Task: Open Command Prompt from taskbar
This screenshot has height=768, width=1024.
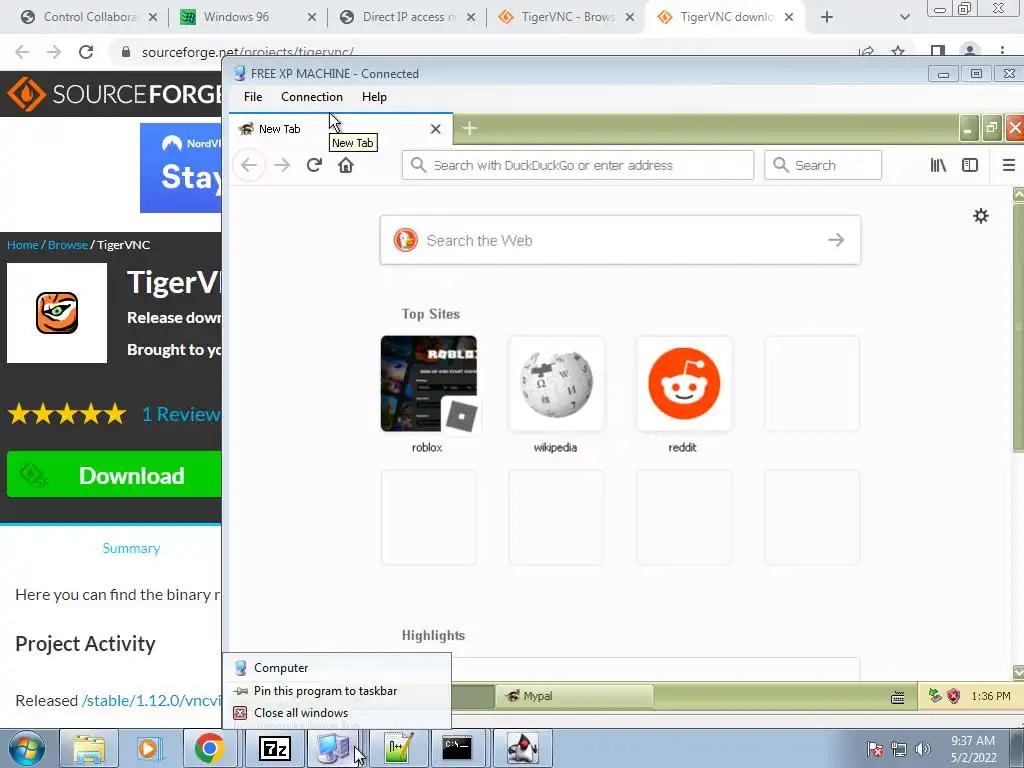Action: [x=457, y=748]
